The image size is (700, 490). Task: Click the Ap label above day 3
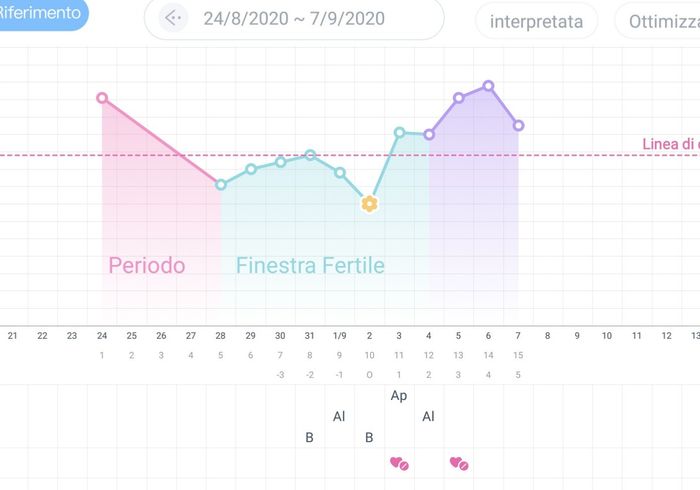[x=399, y=395]
